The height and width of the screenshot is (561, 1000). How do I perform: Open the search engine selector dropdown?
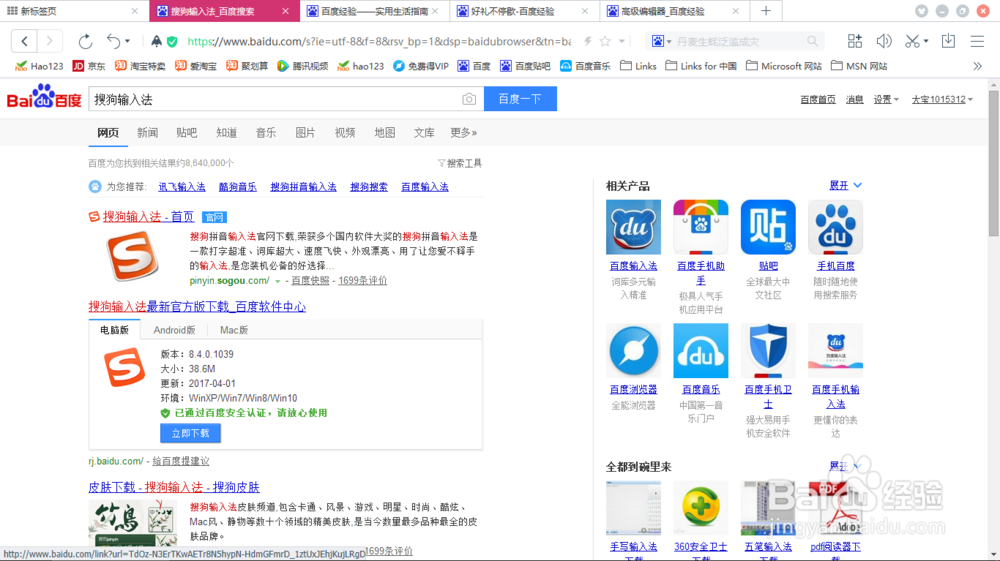[662, 41]
